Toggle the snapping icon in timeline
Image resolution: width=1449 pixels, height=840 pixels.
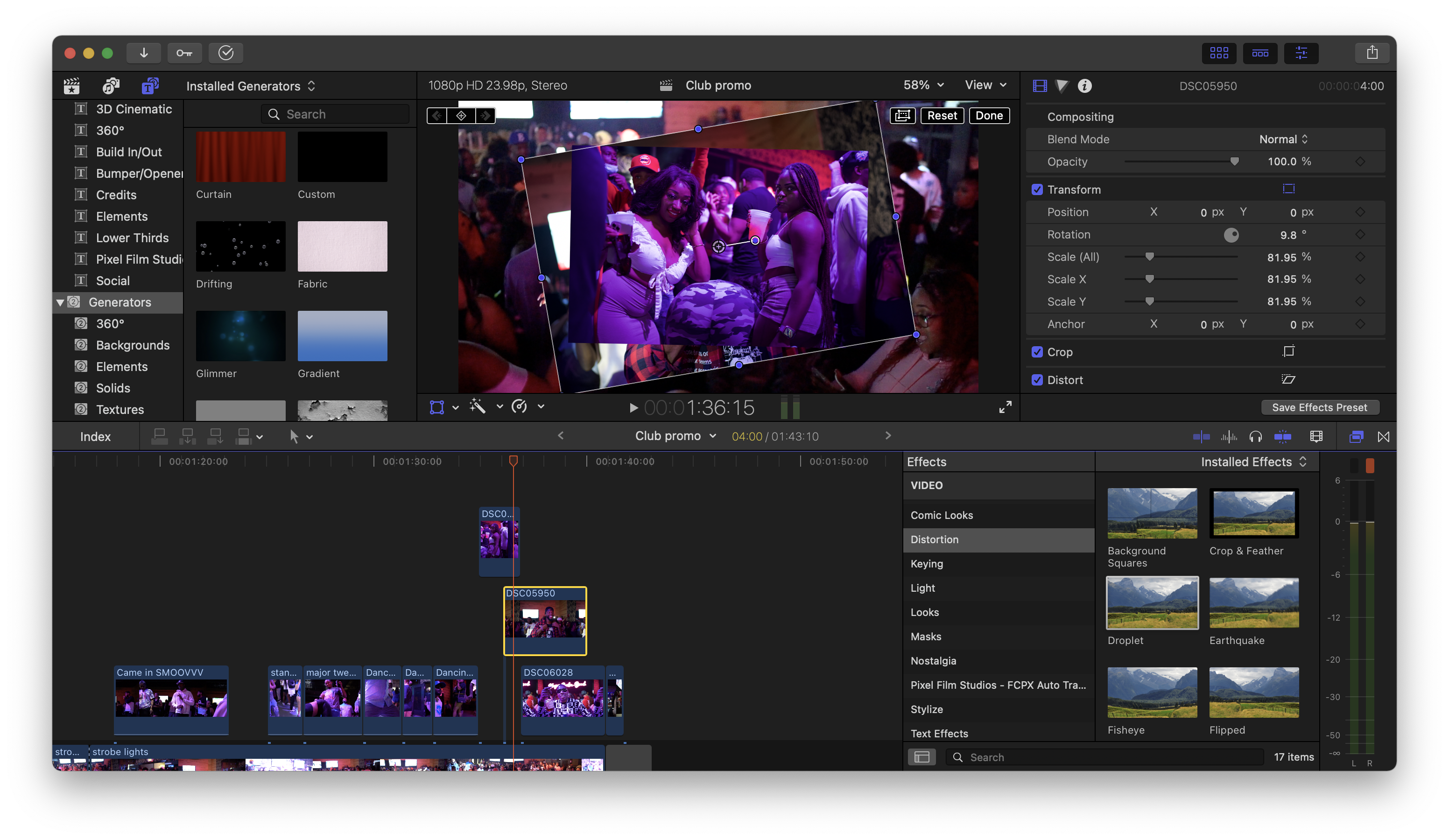tap(1282, 436)
